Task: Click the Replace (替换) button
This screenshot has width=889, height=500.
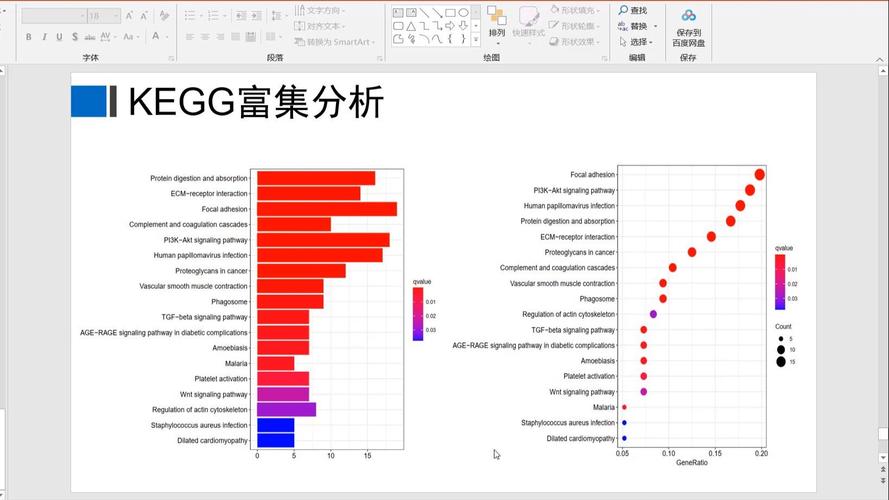Action: [634, 26]
